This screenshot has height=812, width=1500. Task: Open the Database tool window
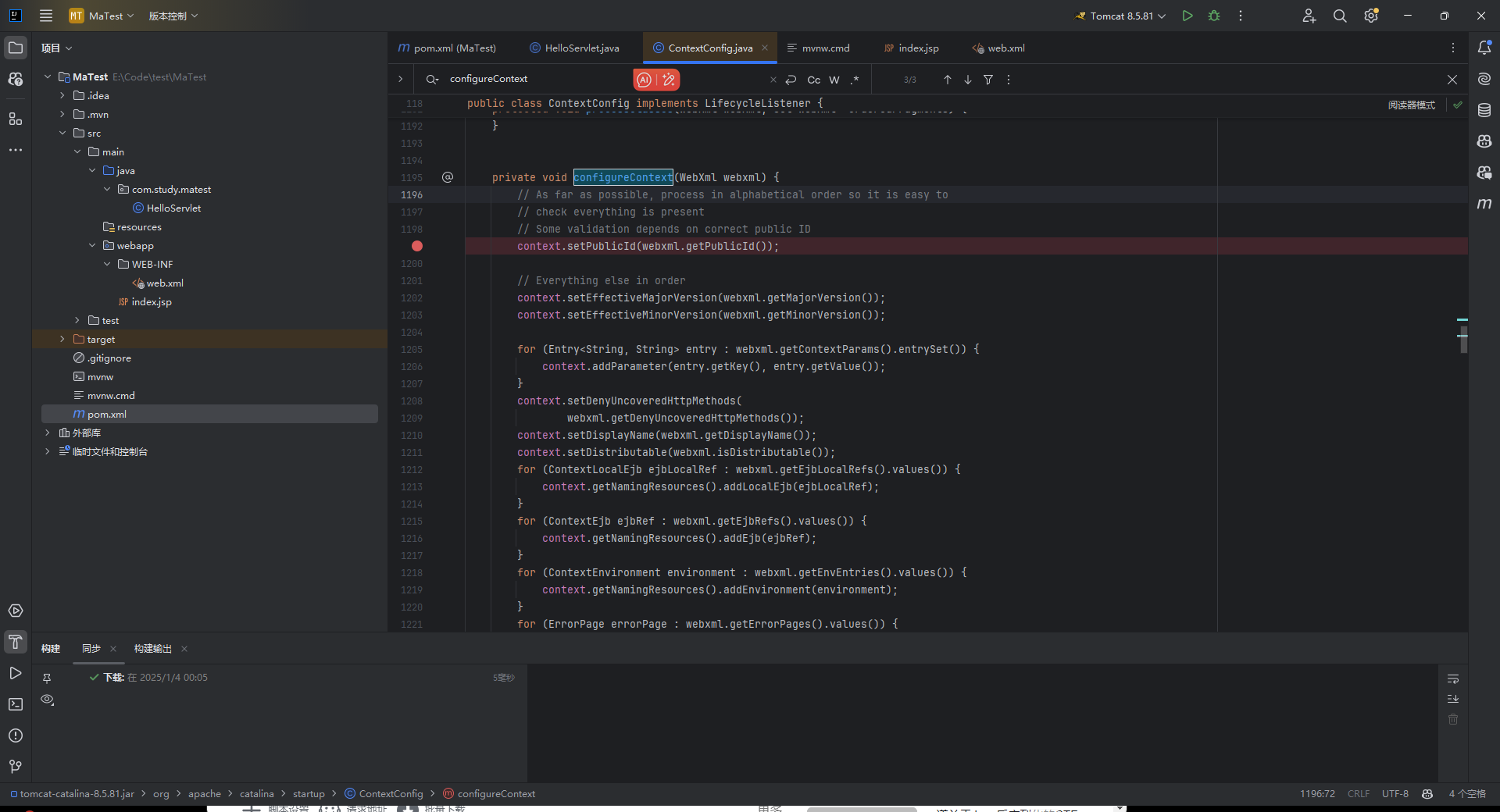tap(1484, 110)
